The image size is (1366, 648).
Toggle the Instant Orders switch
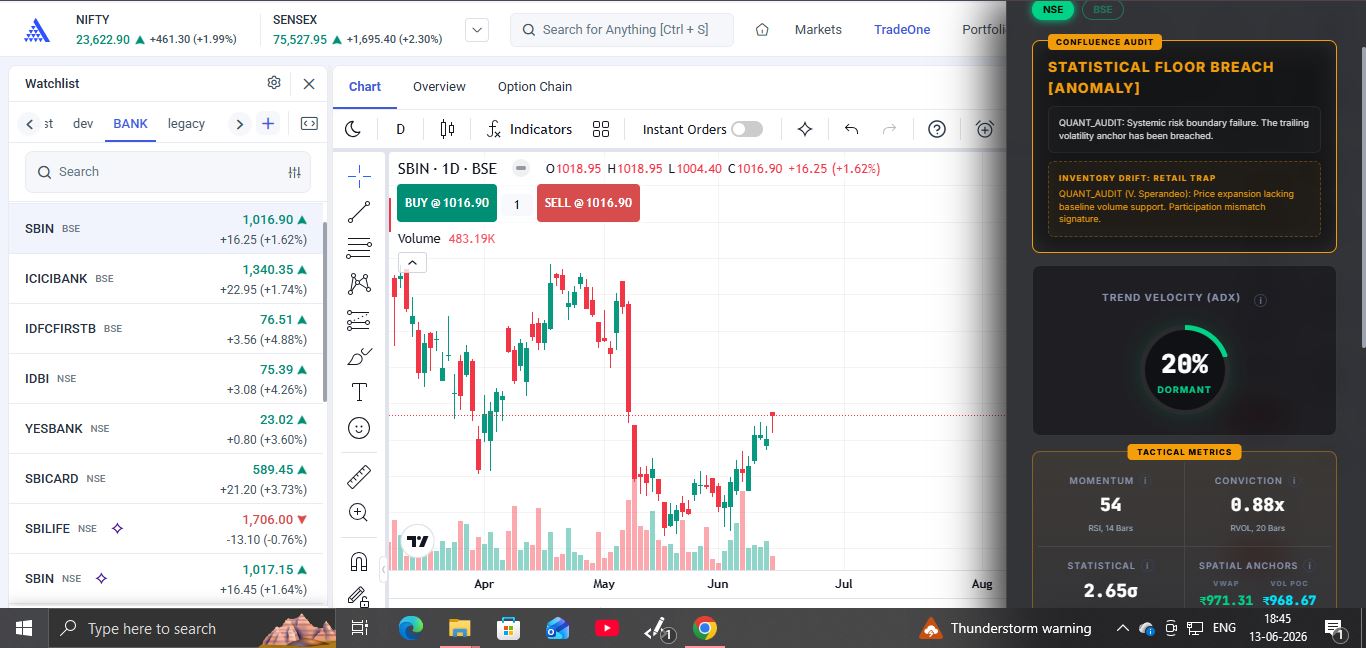pyautogui.click(x=747, y=129)
